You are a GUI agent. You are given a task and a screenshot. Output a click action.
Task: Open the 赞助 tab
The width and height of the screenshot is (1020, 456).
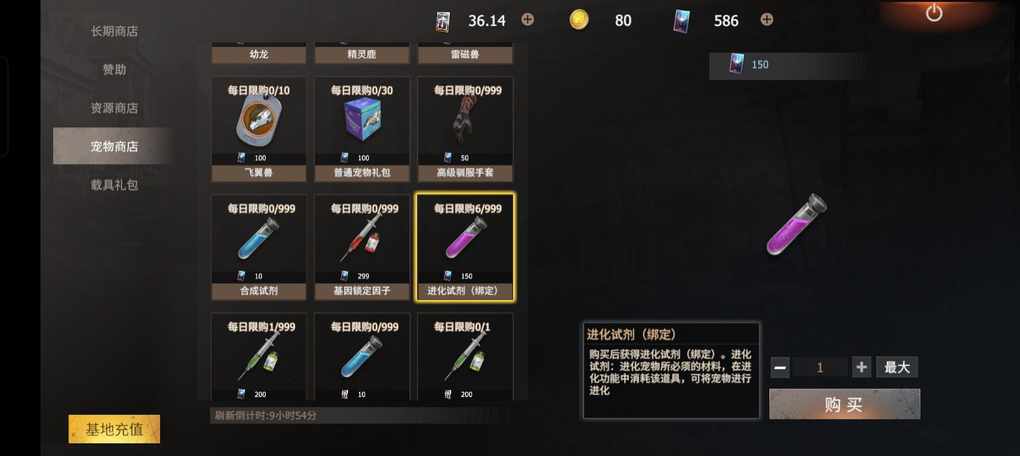114,70
